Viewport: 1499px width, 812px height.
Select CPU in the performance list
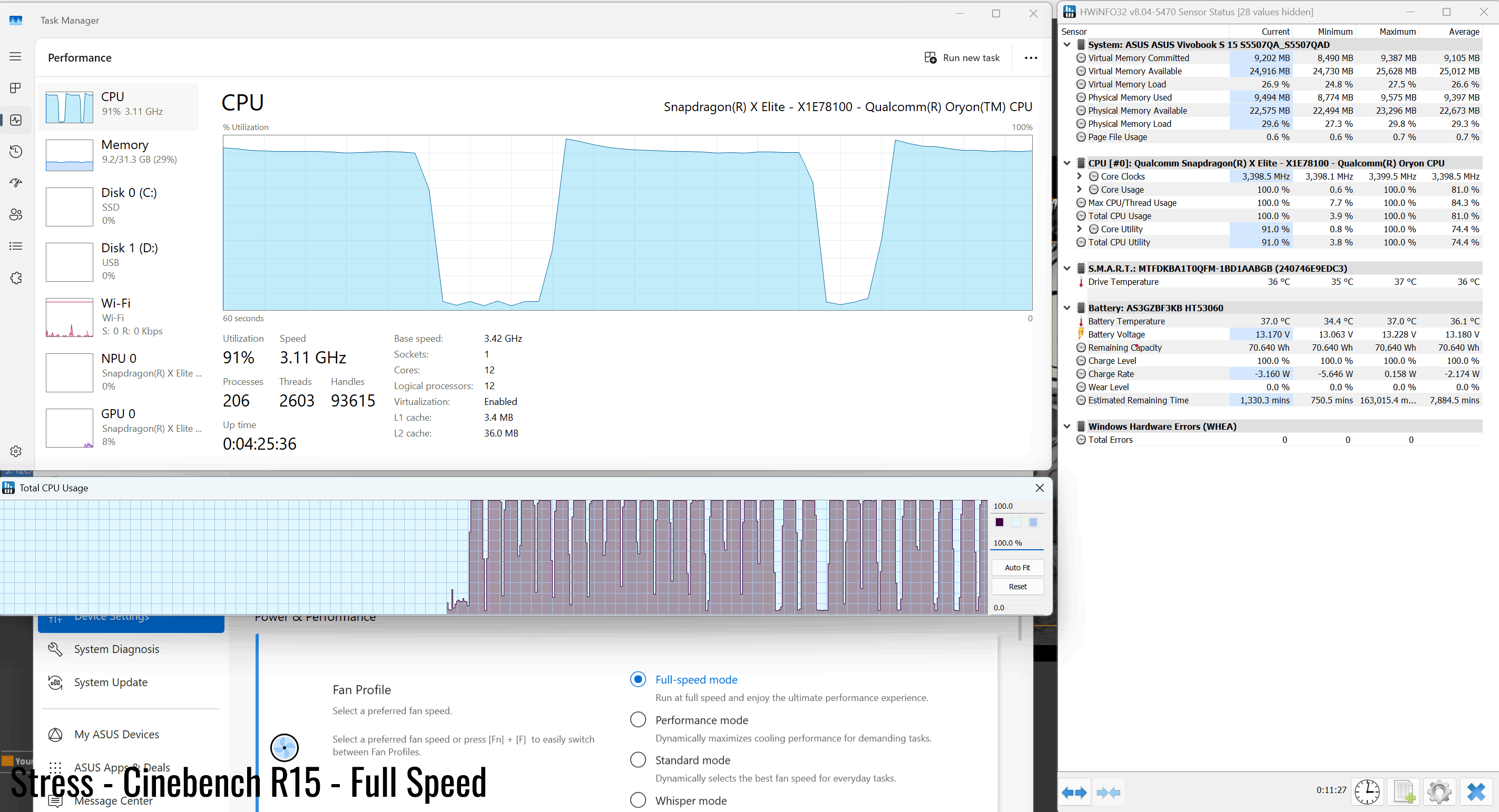[119, 106]
